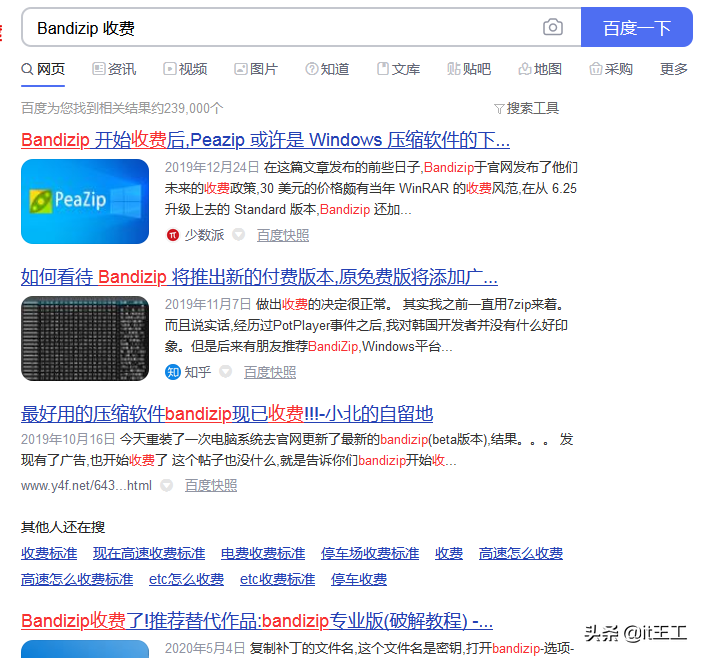
Task: Open 百度快照 for the y4f.net result
Action: tap(211, 485)
